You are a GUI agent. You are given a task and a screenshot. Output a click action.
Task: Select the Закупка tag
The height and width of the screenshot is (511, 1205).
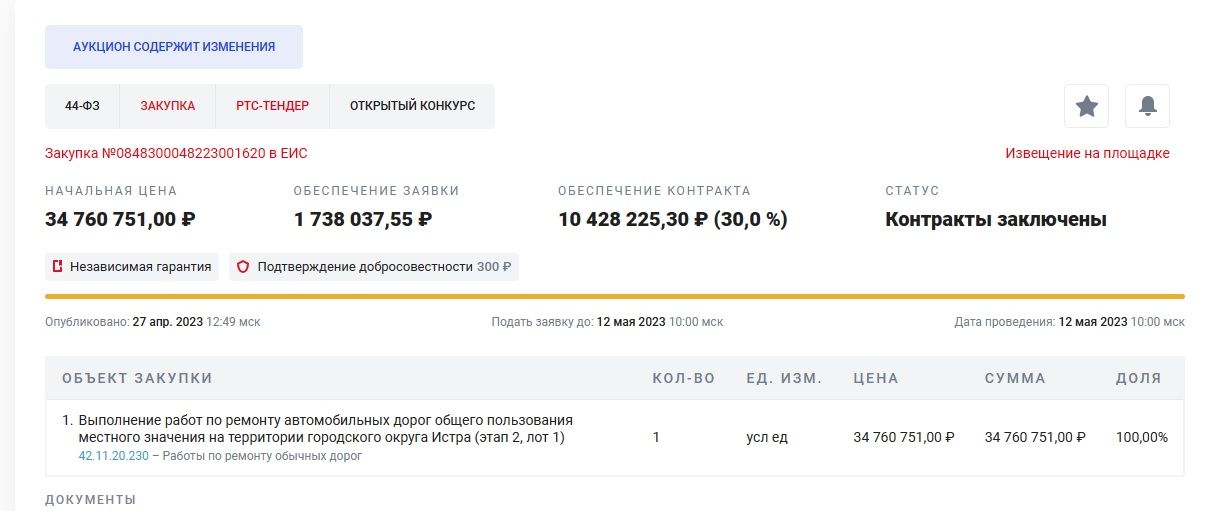[167, 106]
